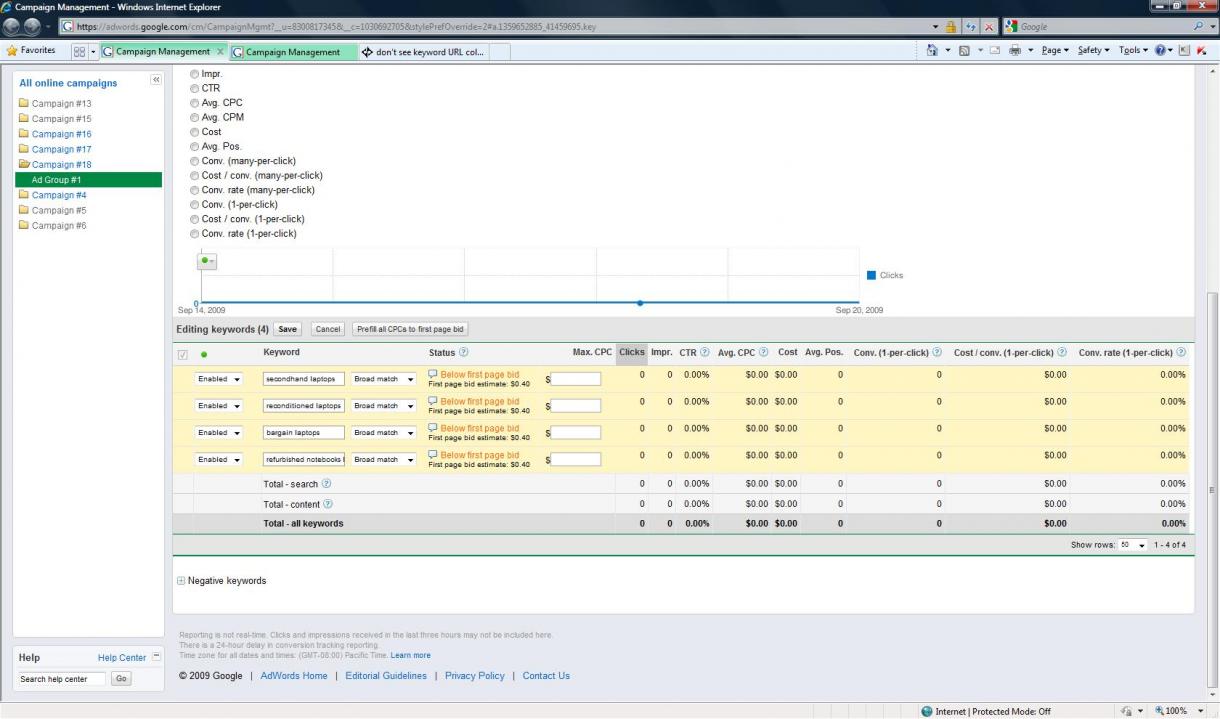Open the Enabled status dropdown for reconditioned laptops

(219, 406)
